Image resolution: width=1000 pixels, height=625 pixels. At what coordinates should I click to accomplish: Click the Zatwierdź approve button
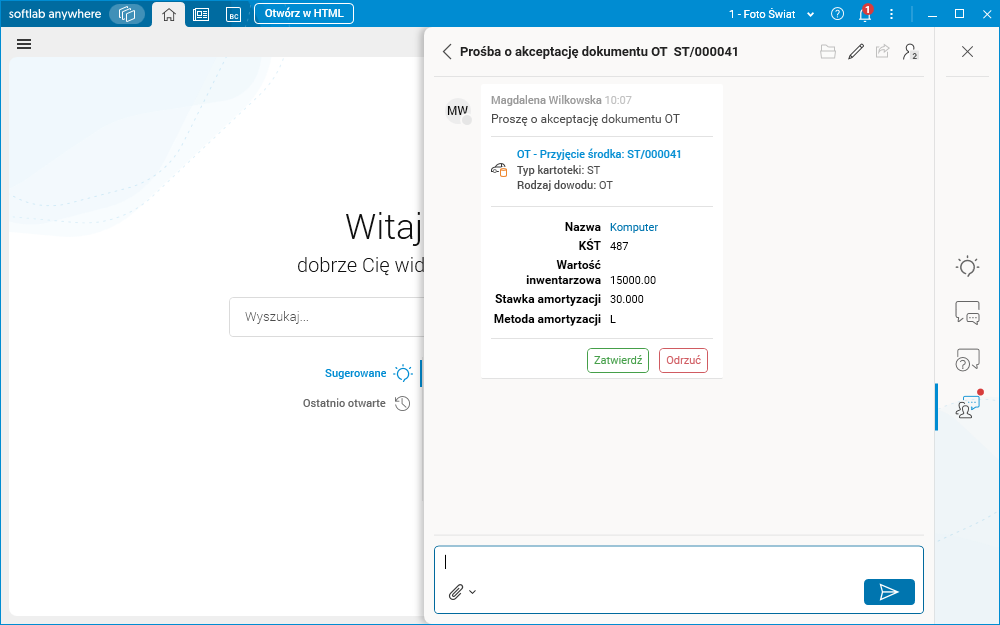pos(617,360)
